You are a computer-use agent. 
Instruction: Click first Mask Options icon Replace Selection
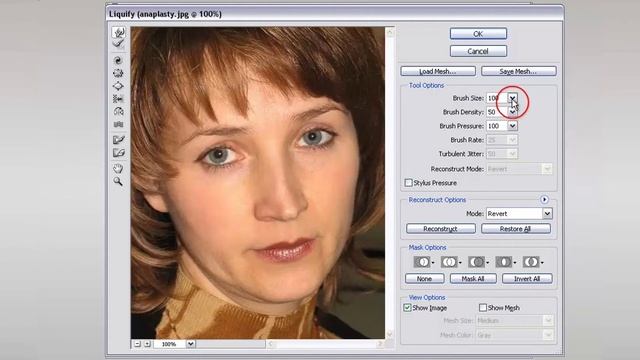tap(422, 262)
